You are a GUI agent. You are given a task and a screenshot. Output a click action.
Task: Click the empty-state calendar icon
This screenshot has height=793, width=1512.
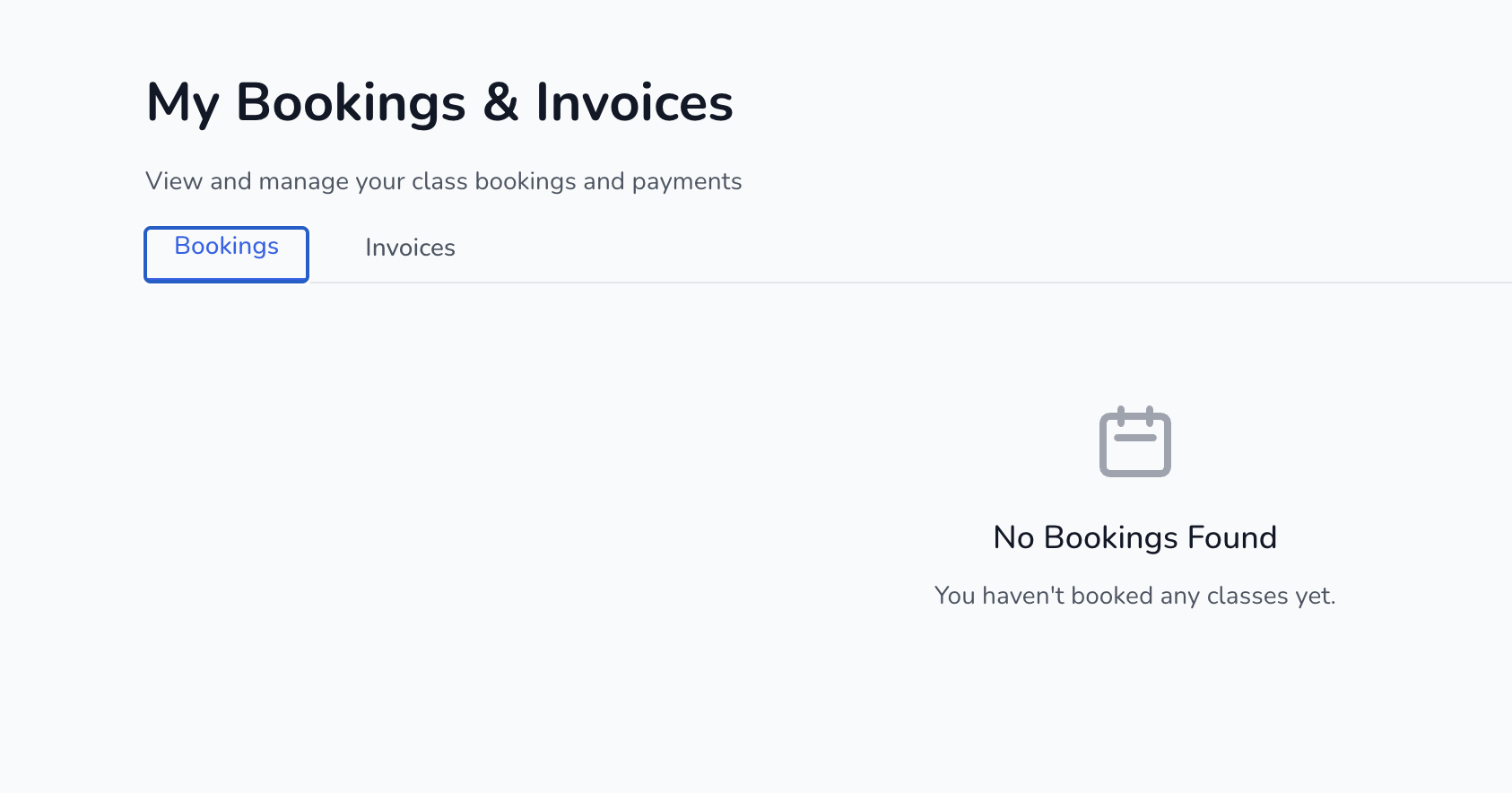[1134, 441]
